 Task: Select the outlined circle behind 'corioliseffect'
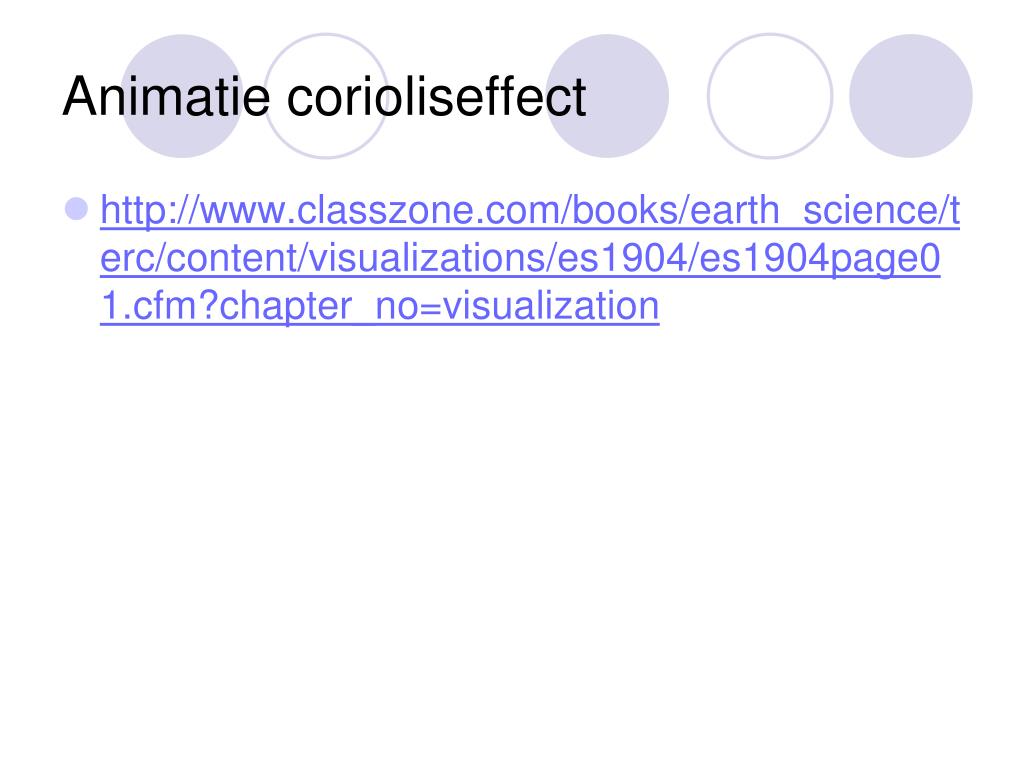point(326,96)
